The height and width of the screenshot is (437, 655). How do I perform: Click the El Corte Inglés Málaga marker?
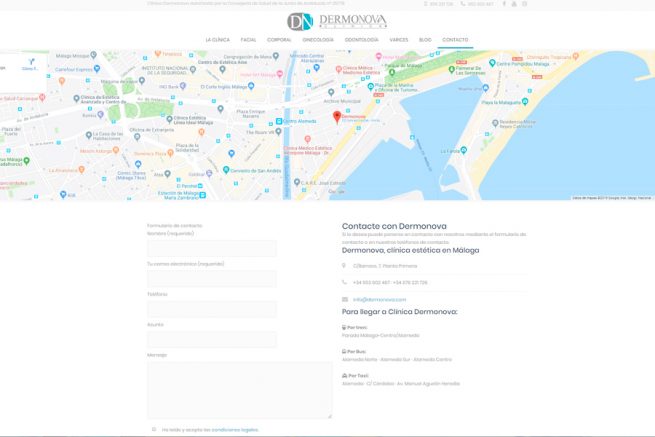coord(251,86)
